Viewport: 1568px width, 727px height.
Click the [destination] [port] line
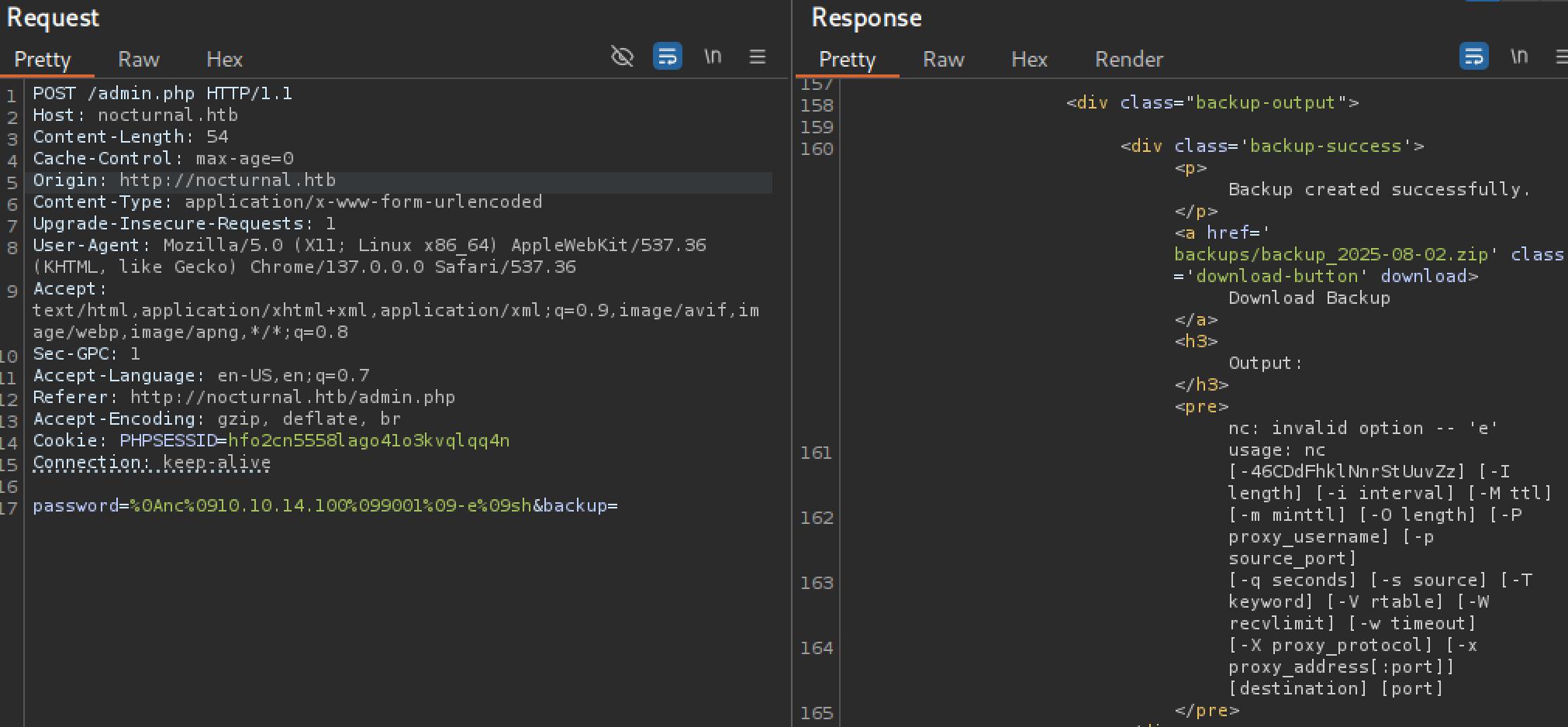click(1337, 689)
